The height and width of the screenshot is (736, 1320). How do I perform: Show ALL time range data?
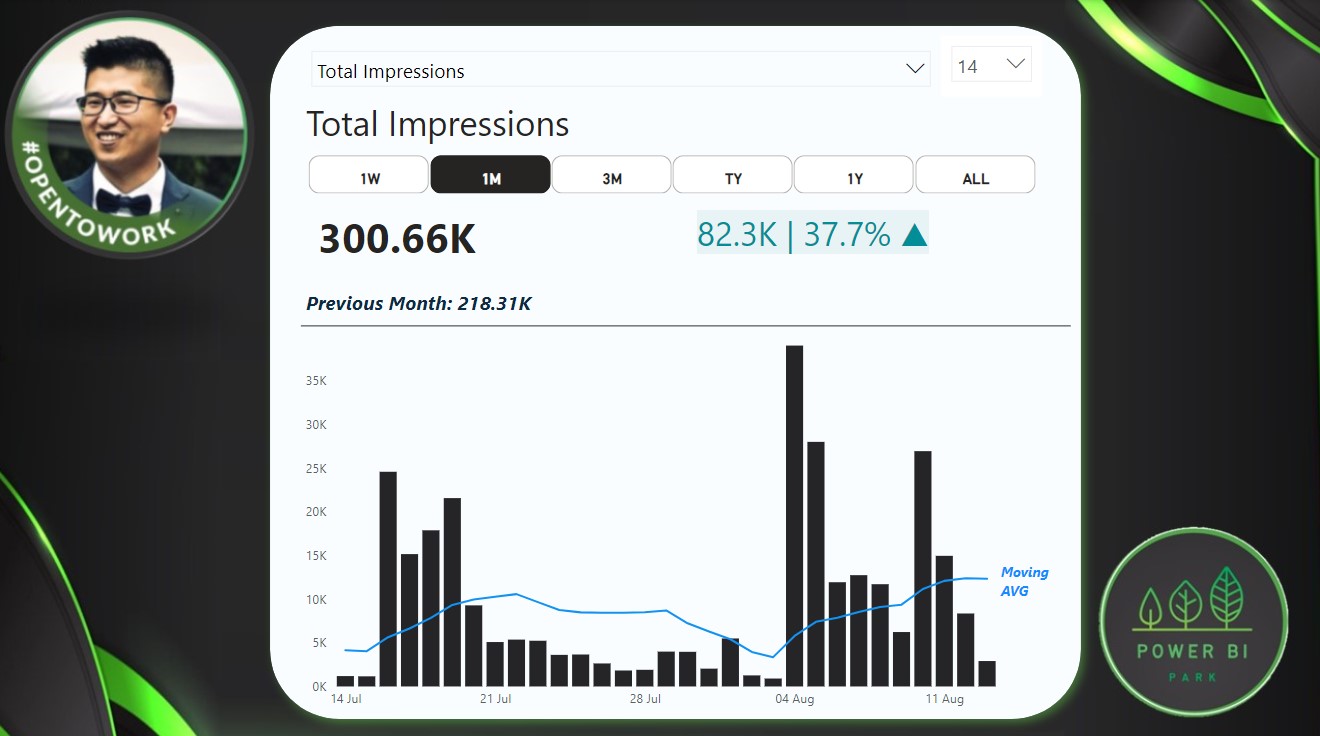[975, 176]
